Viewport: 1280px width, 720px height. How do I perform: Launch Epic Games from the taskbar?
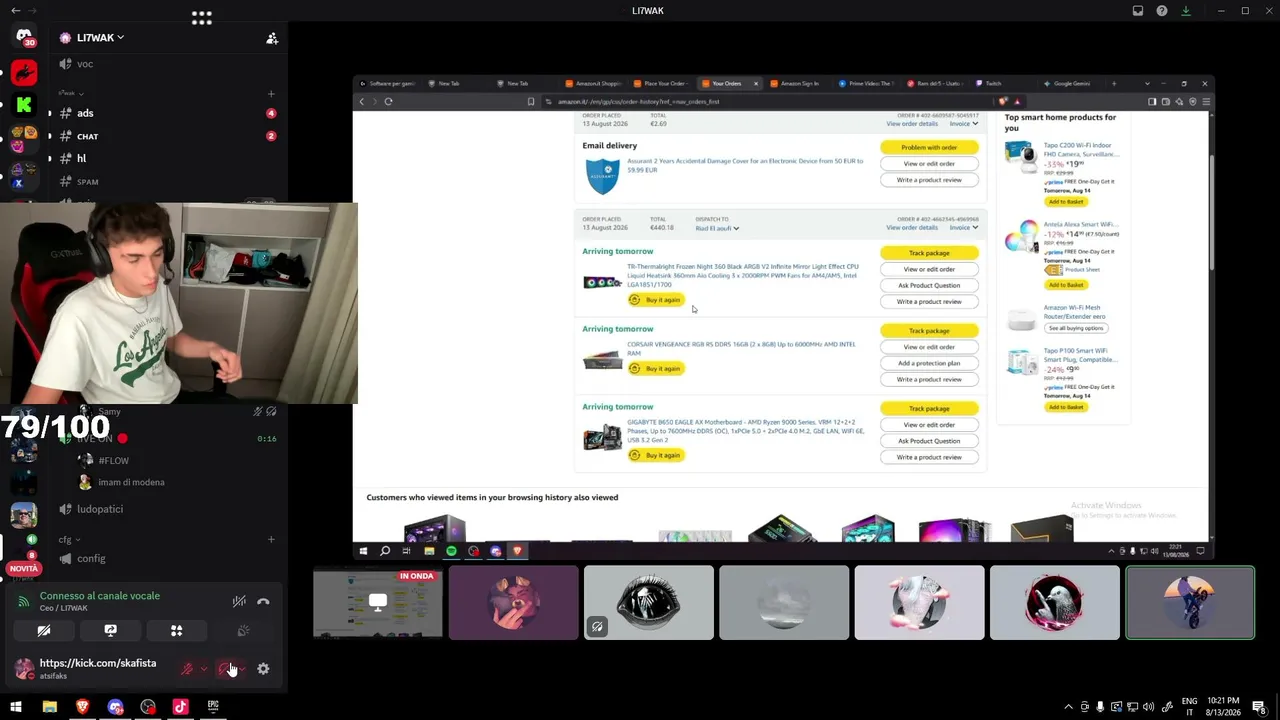[x=213, y=707]
